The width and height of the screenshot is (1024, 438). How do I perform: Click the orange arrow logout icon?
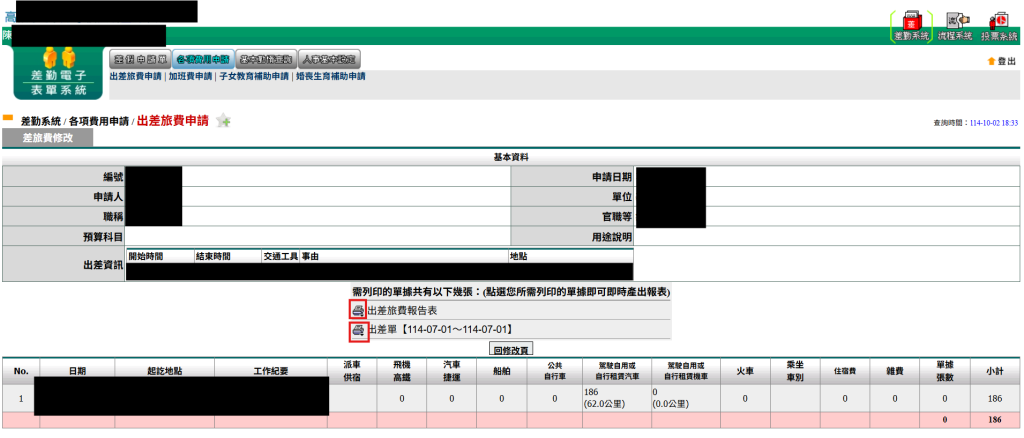(991, 62)
